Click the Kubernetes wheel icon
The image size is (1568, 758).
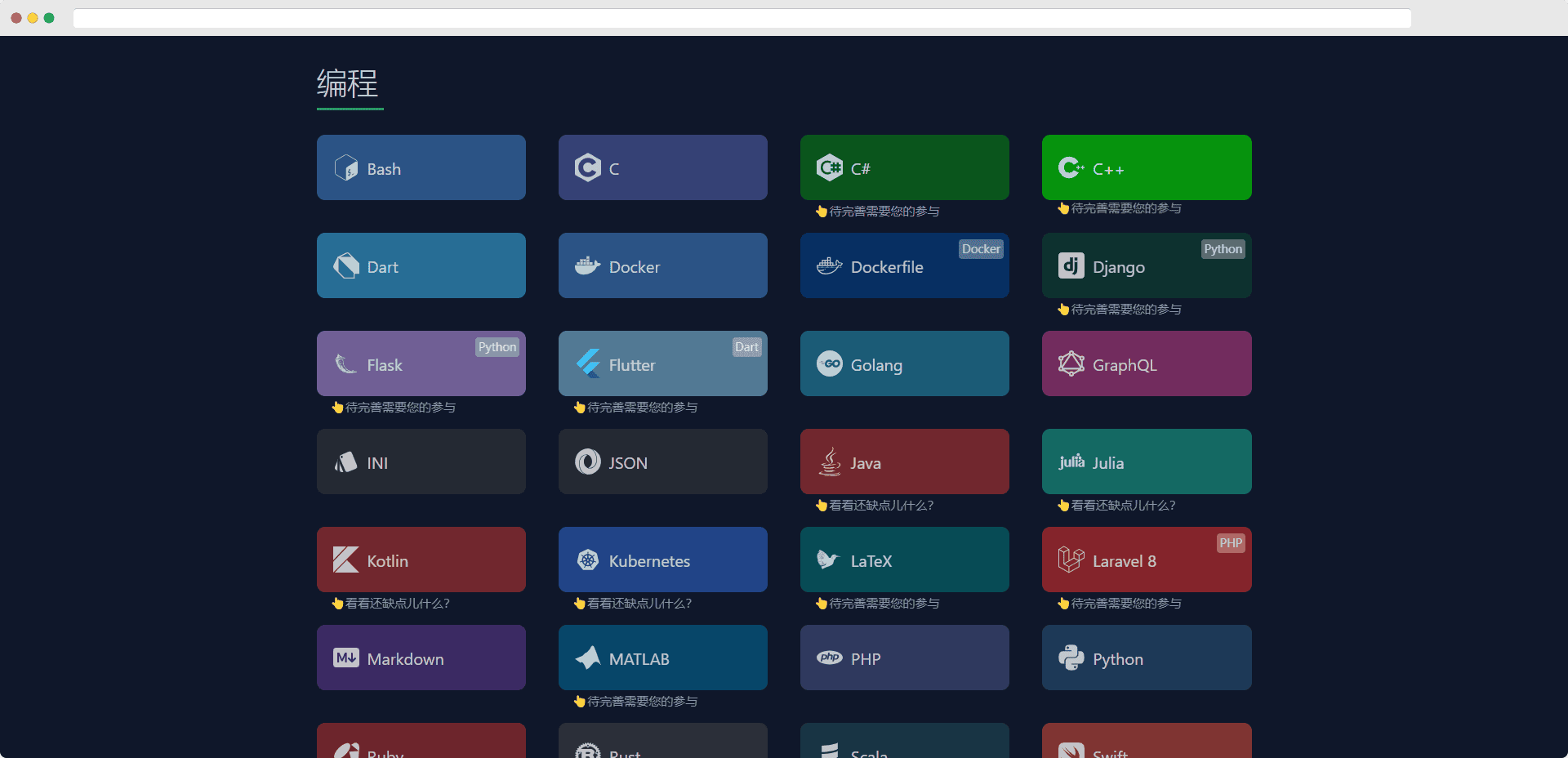click(x=588, y=560)
